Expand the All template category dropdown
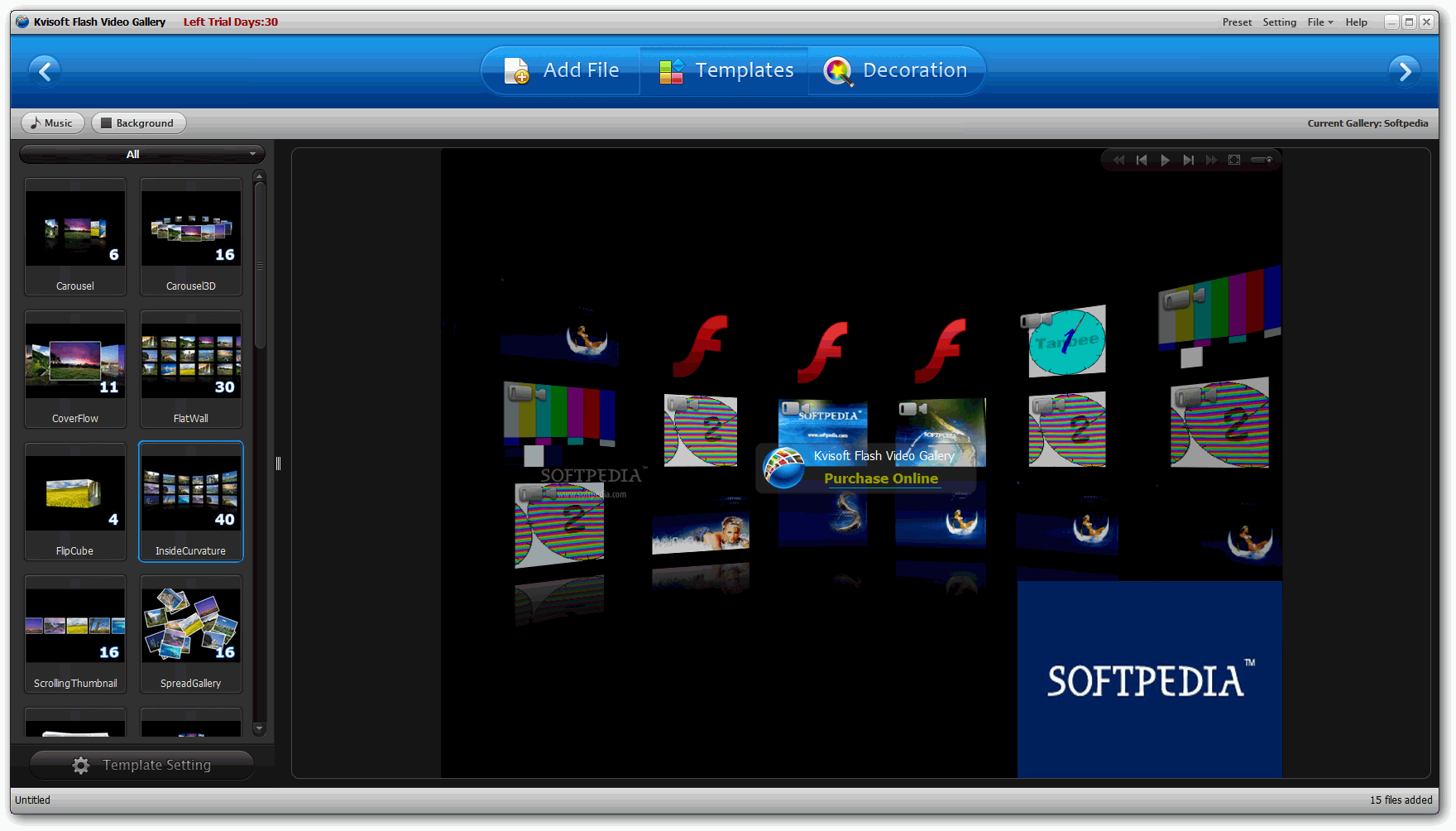 (x=141, y=154)
